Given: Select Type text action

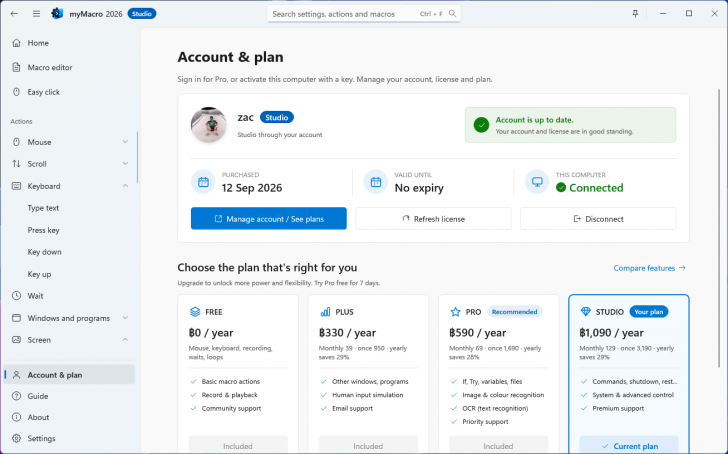Looking at the screenshot, I should [43, 208].
